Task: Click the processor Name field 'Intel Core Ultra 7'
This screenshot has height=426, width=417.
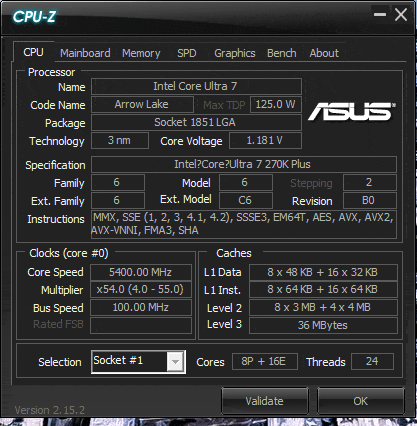Action: 196,86
